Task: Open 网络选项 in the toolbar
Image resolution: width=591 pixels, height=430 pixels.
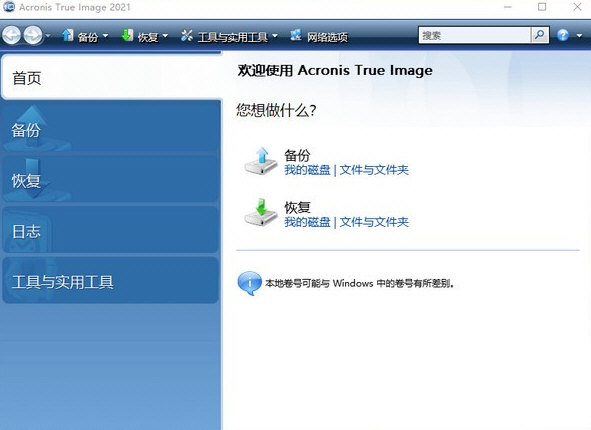Action: click(327, 37)
